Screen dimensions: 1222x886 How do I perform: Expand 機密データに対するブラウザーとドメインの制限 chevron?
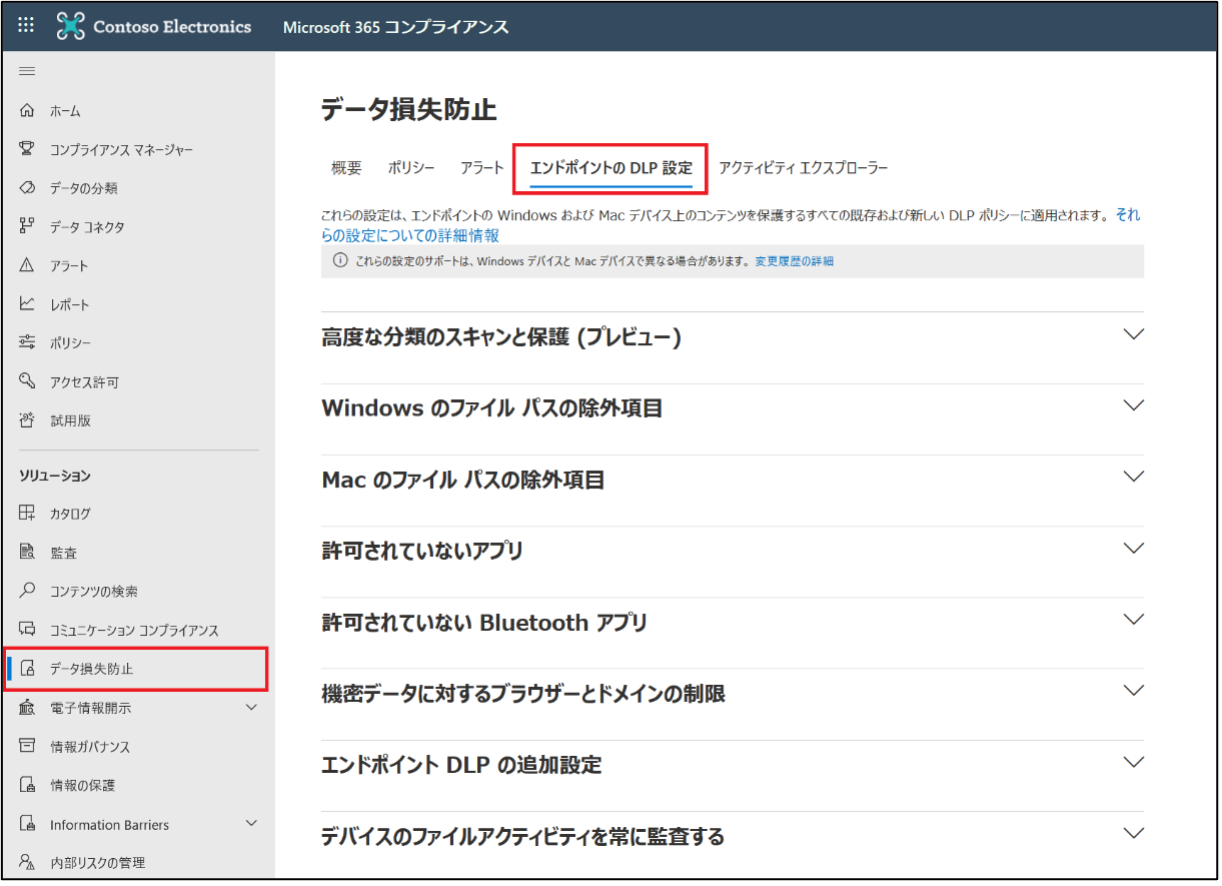[x=1133, y=691]
